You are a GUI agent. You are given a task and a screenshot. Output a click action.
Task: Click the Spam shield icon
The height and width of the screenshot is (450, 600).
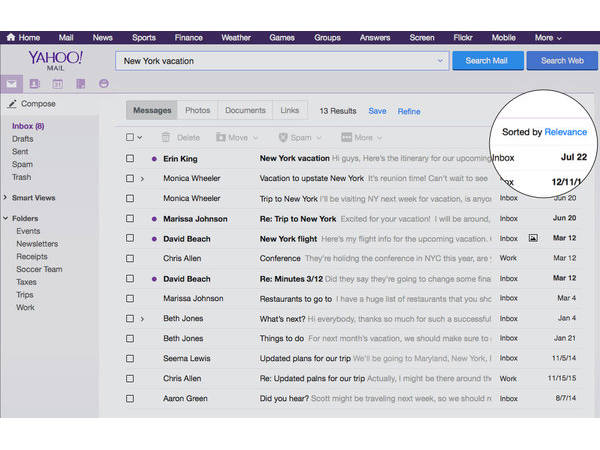pyautogui.click(x=283, y=137)
